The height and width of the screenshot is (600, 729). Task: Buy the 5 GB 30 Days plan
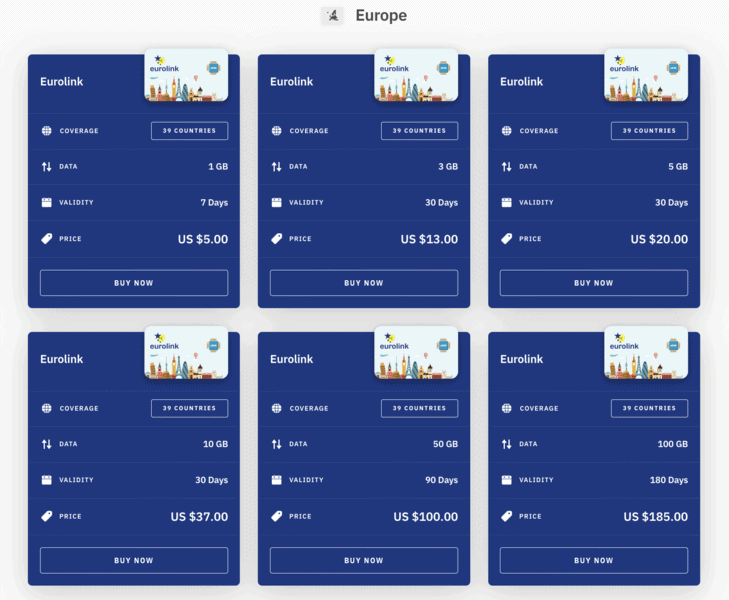coord(593,283)
